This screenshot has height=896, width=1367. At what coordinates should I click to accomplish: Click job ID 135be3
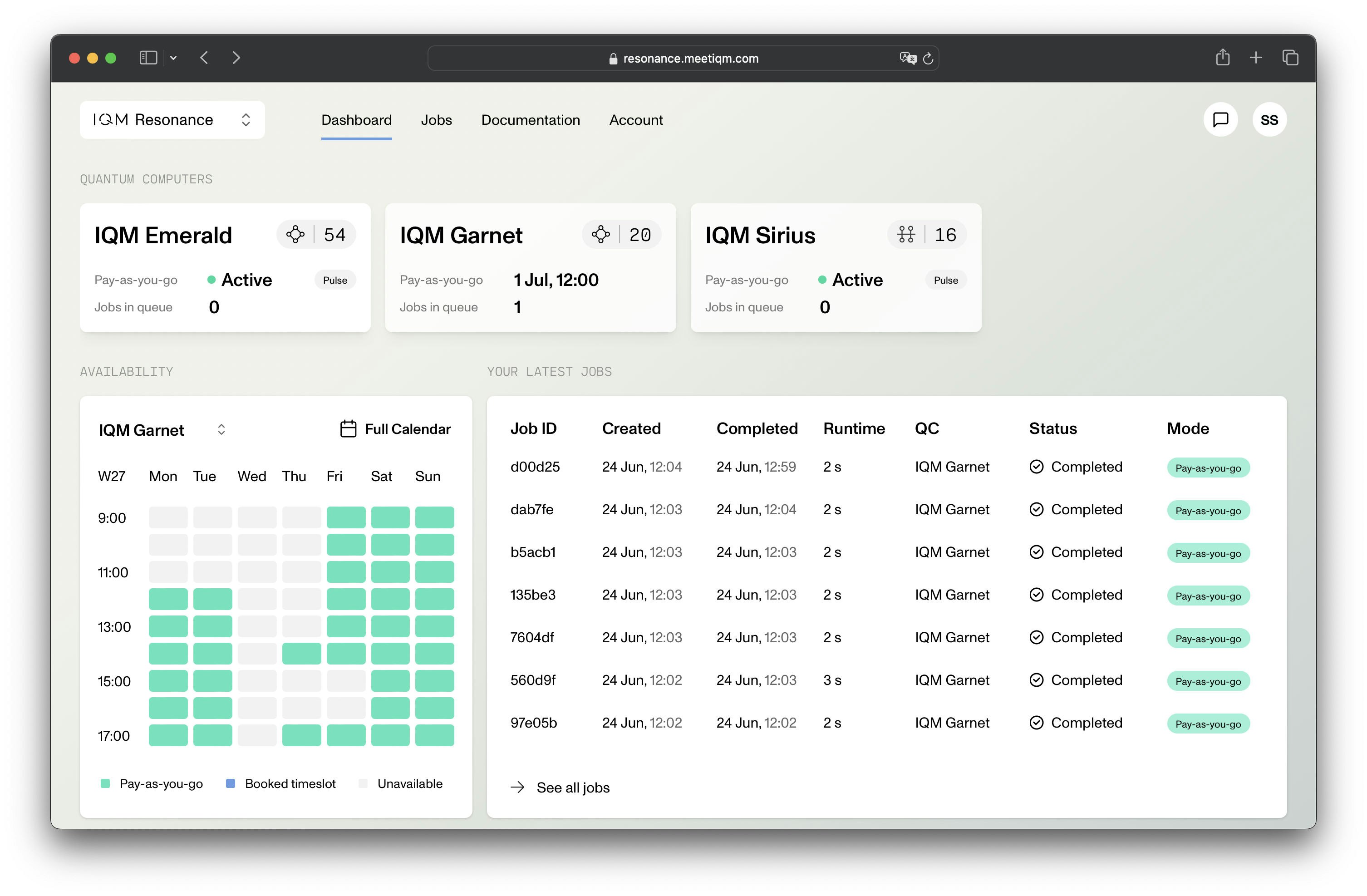pos(533,595)
